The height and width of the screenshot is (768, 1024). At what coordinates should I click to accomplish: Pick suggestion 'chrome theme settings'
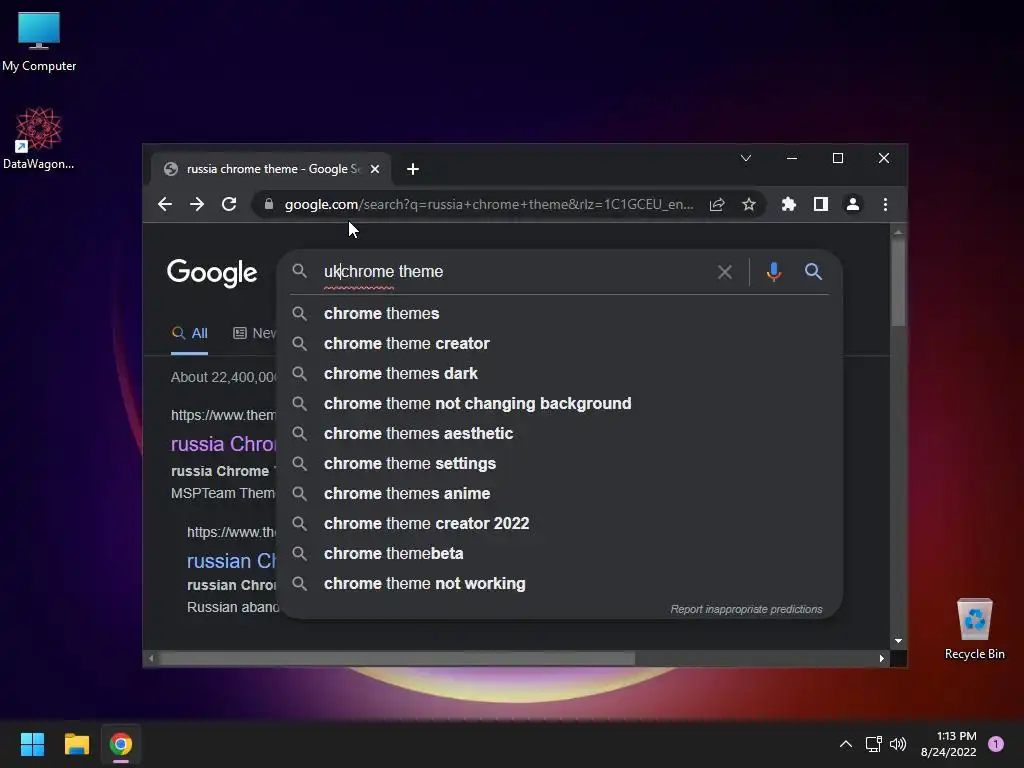560,464
